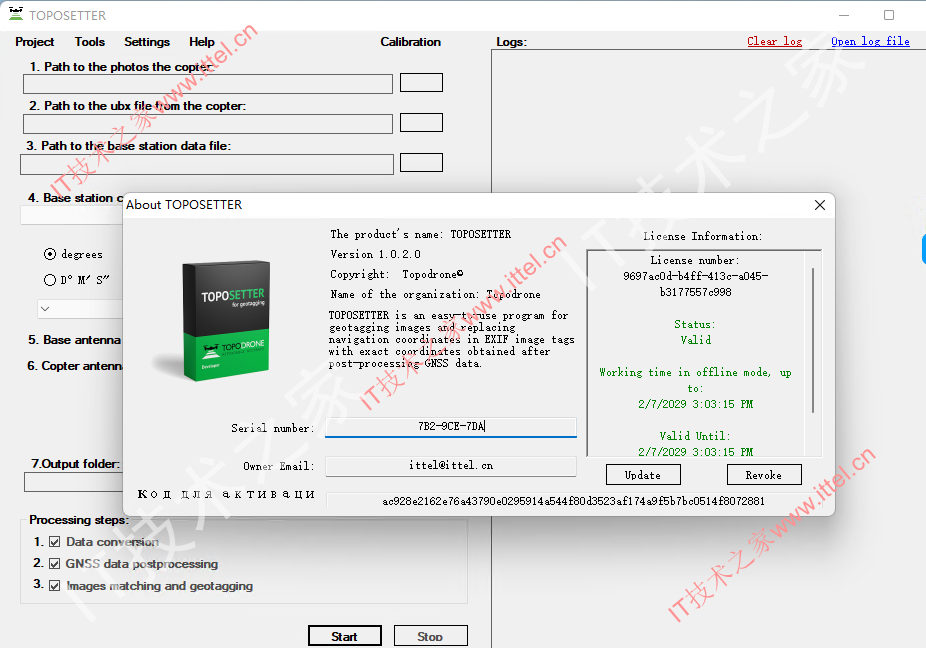Click the Version 1.0.2.0 text
Screen dimensions: 926x648
[376, 254]
